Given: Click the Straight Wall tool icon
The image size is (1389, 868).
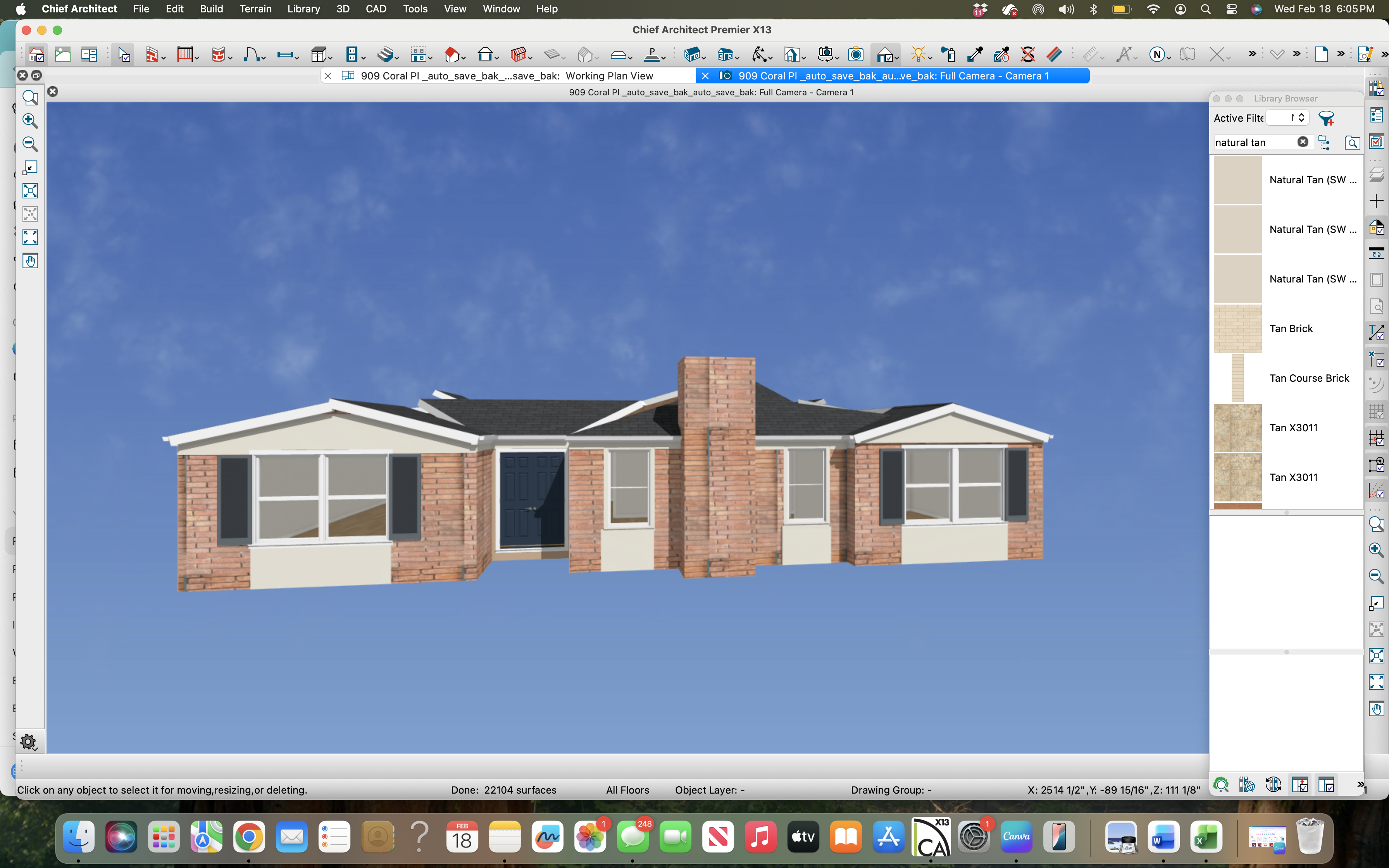Looking at the screenshot, I should coord(152,55).
